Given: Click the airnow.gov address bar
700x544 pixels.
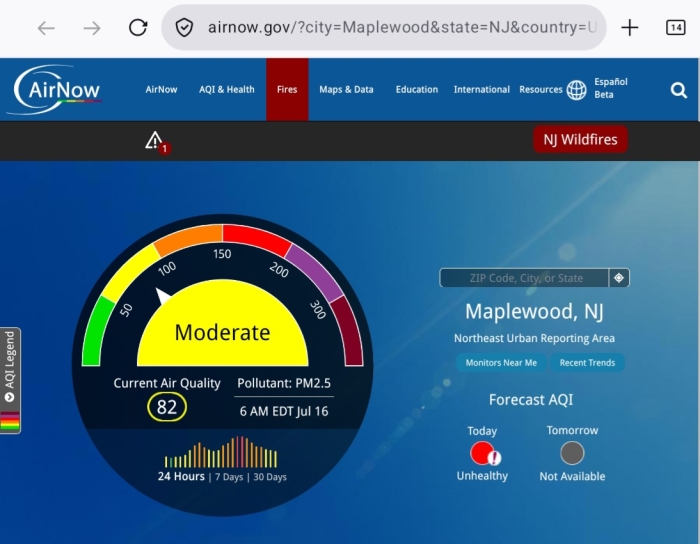Looking at the screenshot, I should (384, 28).
